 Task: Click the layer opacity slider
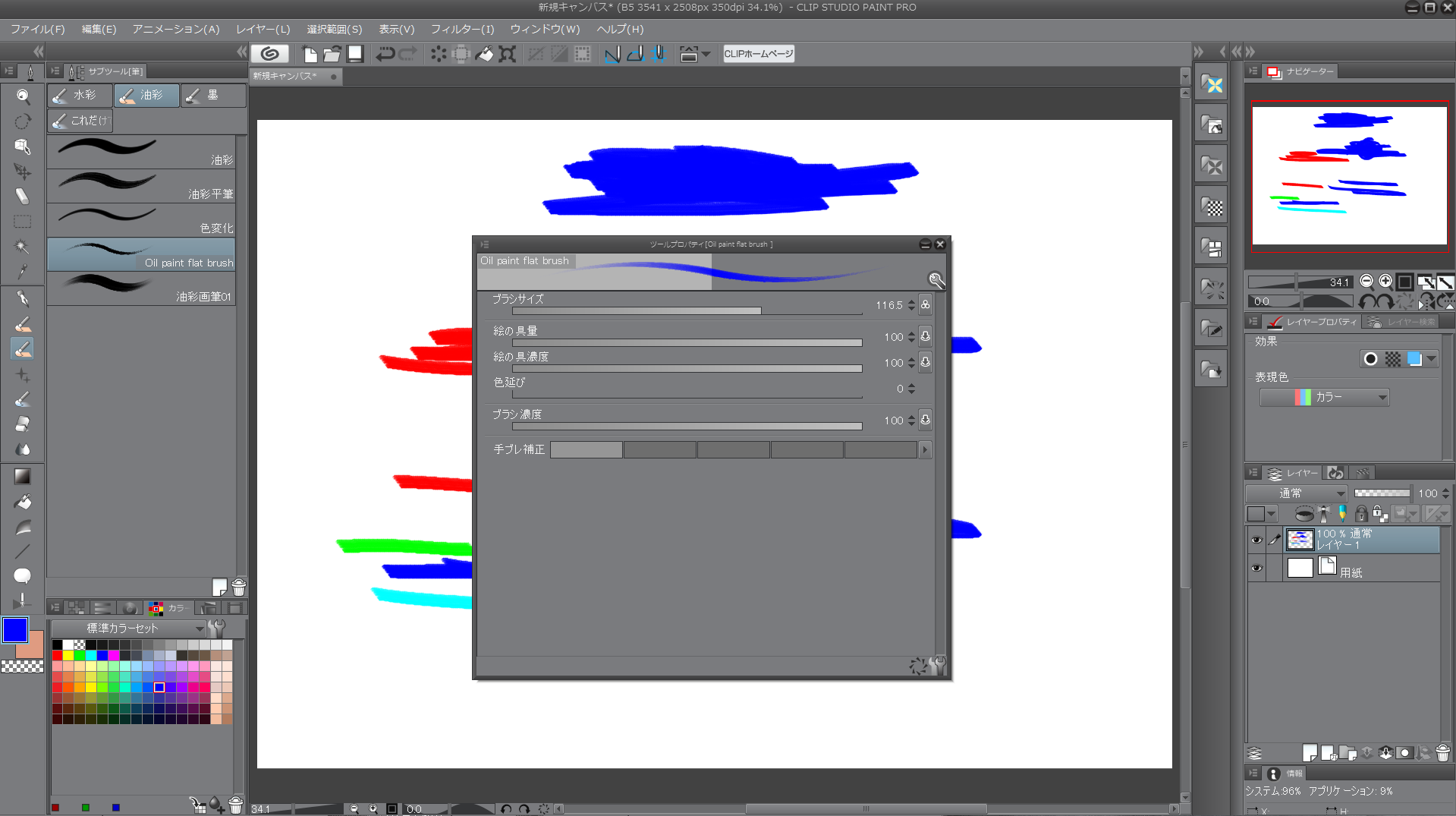[x=1382, y=493]
